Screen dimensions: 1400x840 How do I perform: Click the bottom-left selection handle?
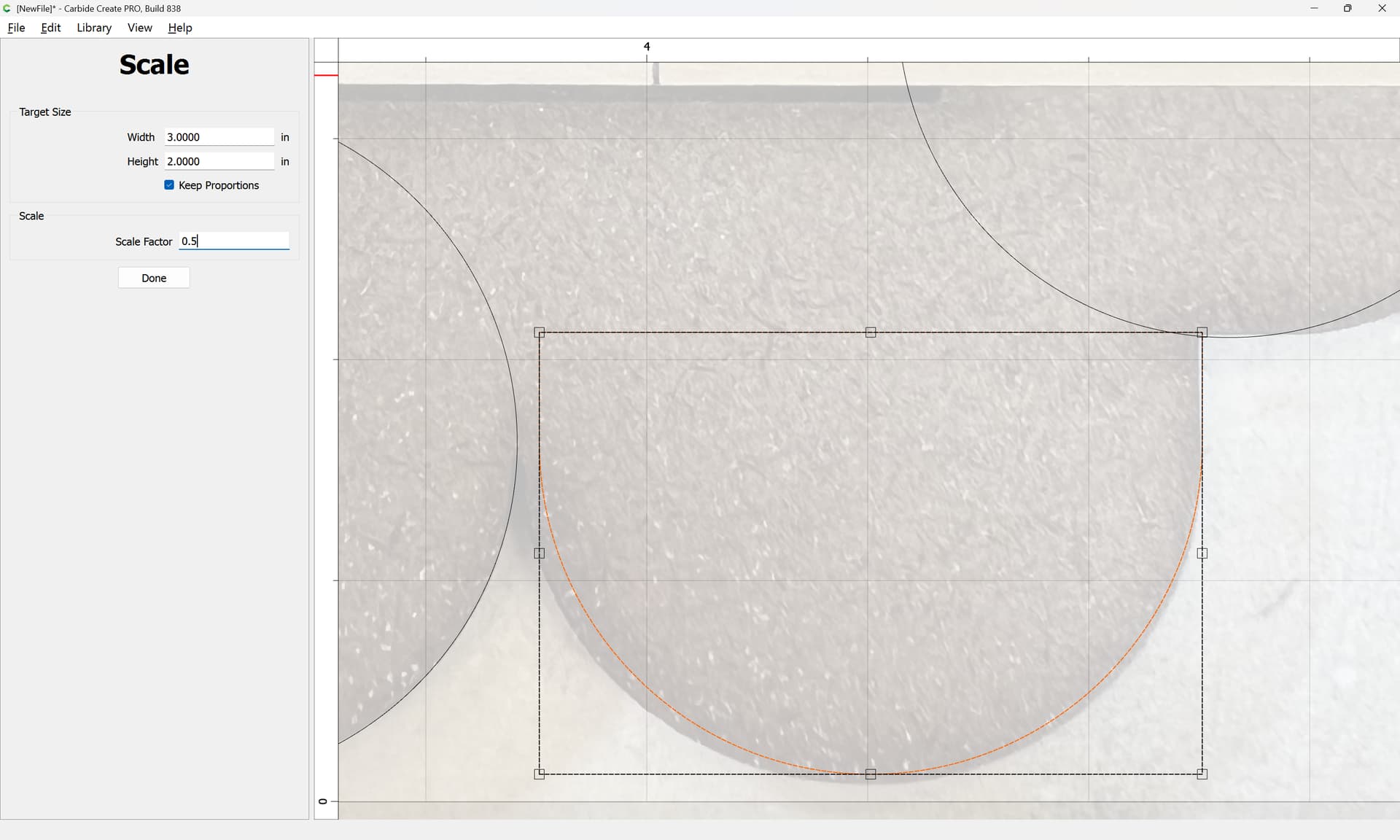coord(540,774)
